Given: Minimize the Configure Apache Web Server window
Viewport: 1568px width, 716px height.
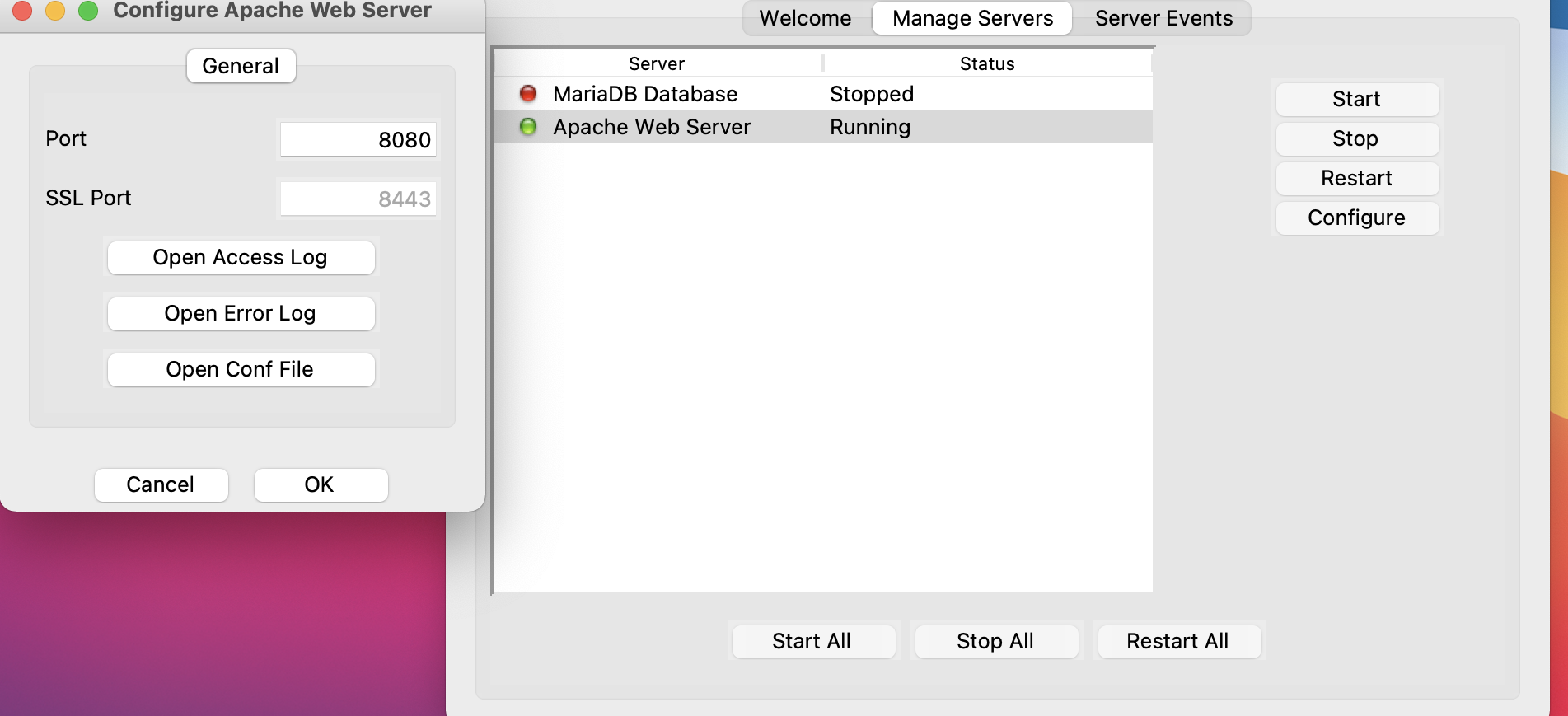Looking at the screenshot, I should [55, 10].
